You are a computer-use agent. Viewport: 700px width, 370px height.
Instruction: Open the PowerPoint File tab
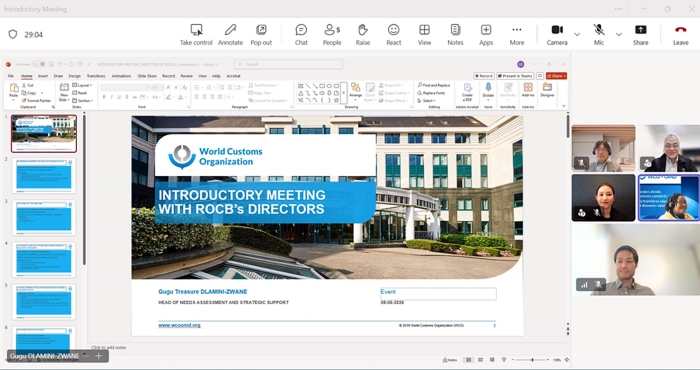tap(11, 76)
